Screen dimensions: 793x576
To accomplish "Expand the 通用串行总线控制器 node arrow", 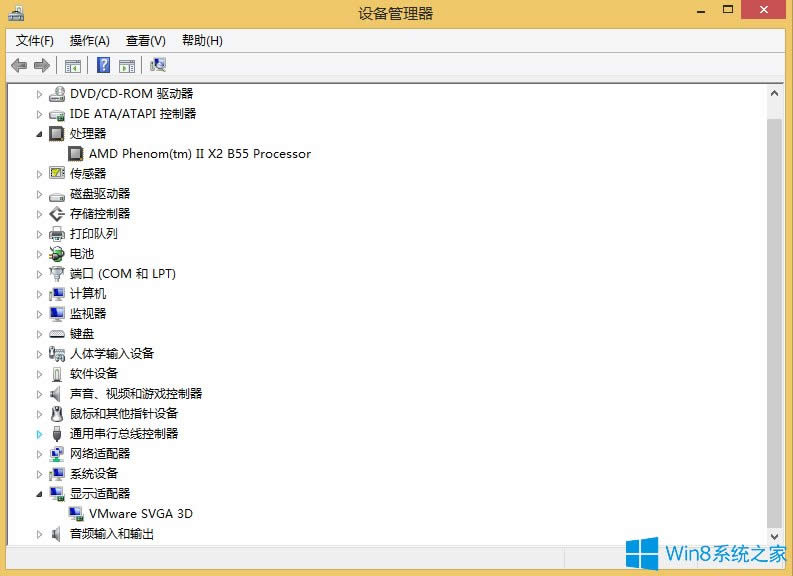I will (x=39, y=434).
